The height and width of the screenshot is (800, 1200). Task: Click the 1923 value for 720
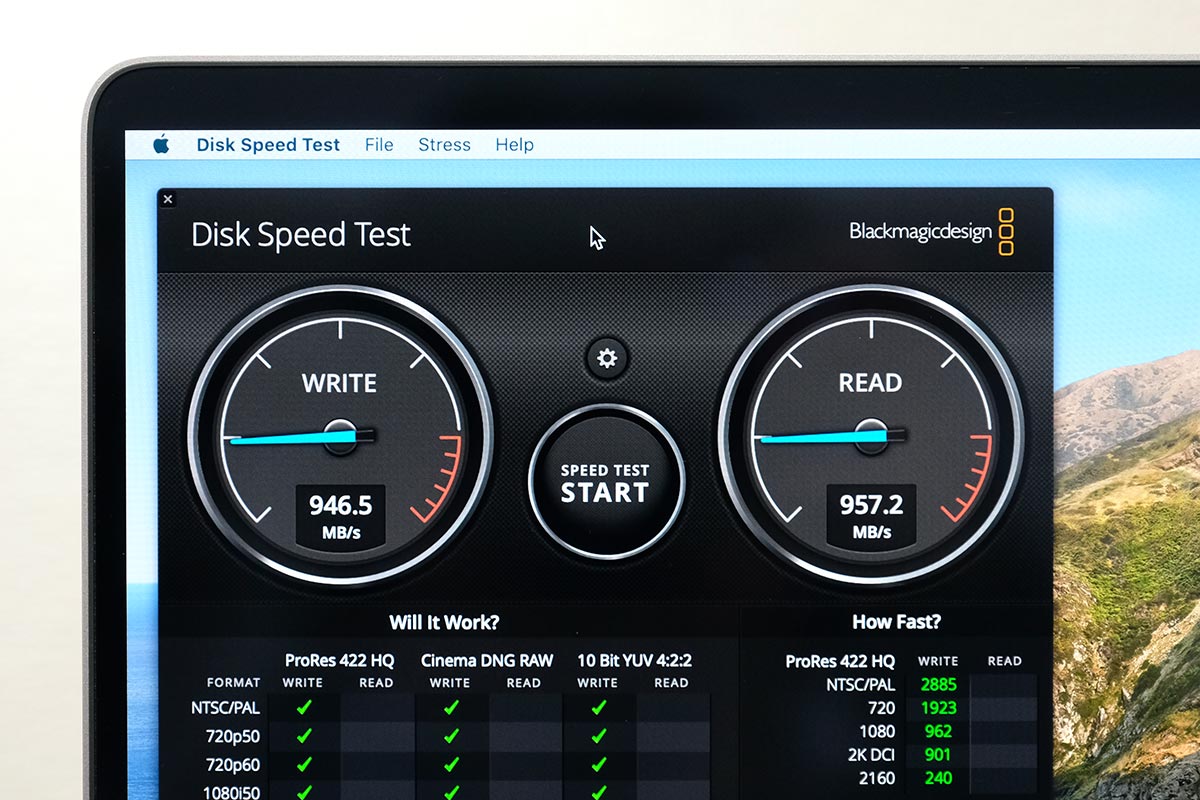(938, 708)
